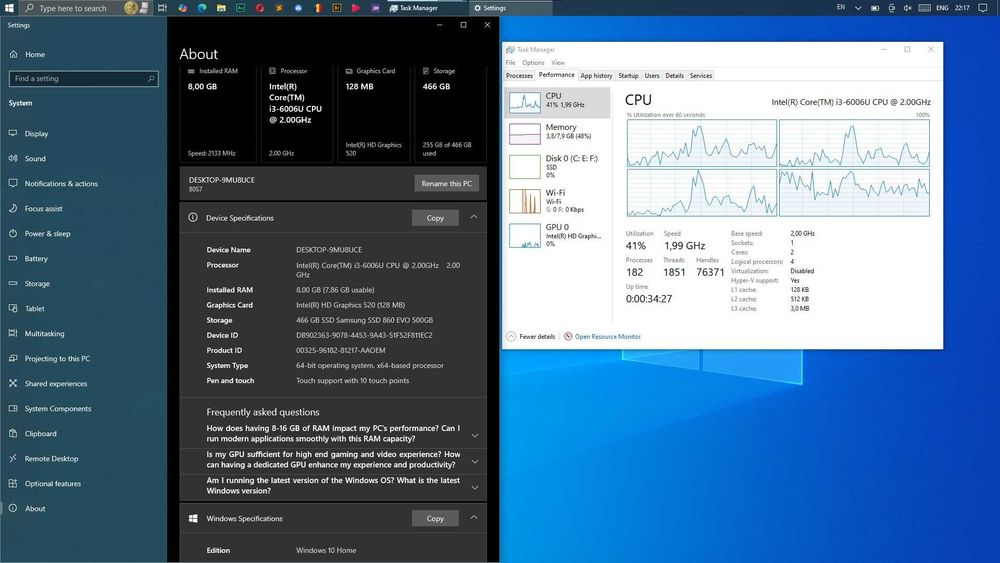1000x563 pixels.
Task: Click the Find a setting search box
Action: 83,78
